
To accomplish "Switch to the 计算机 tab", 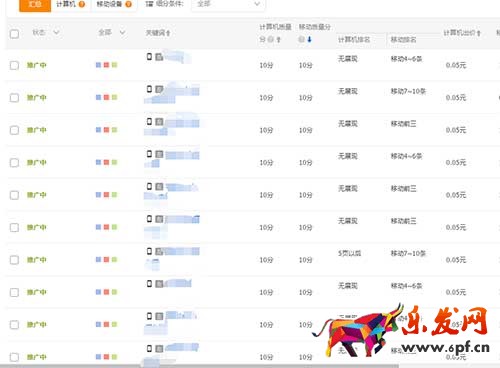I will pos(66,4).
